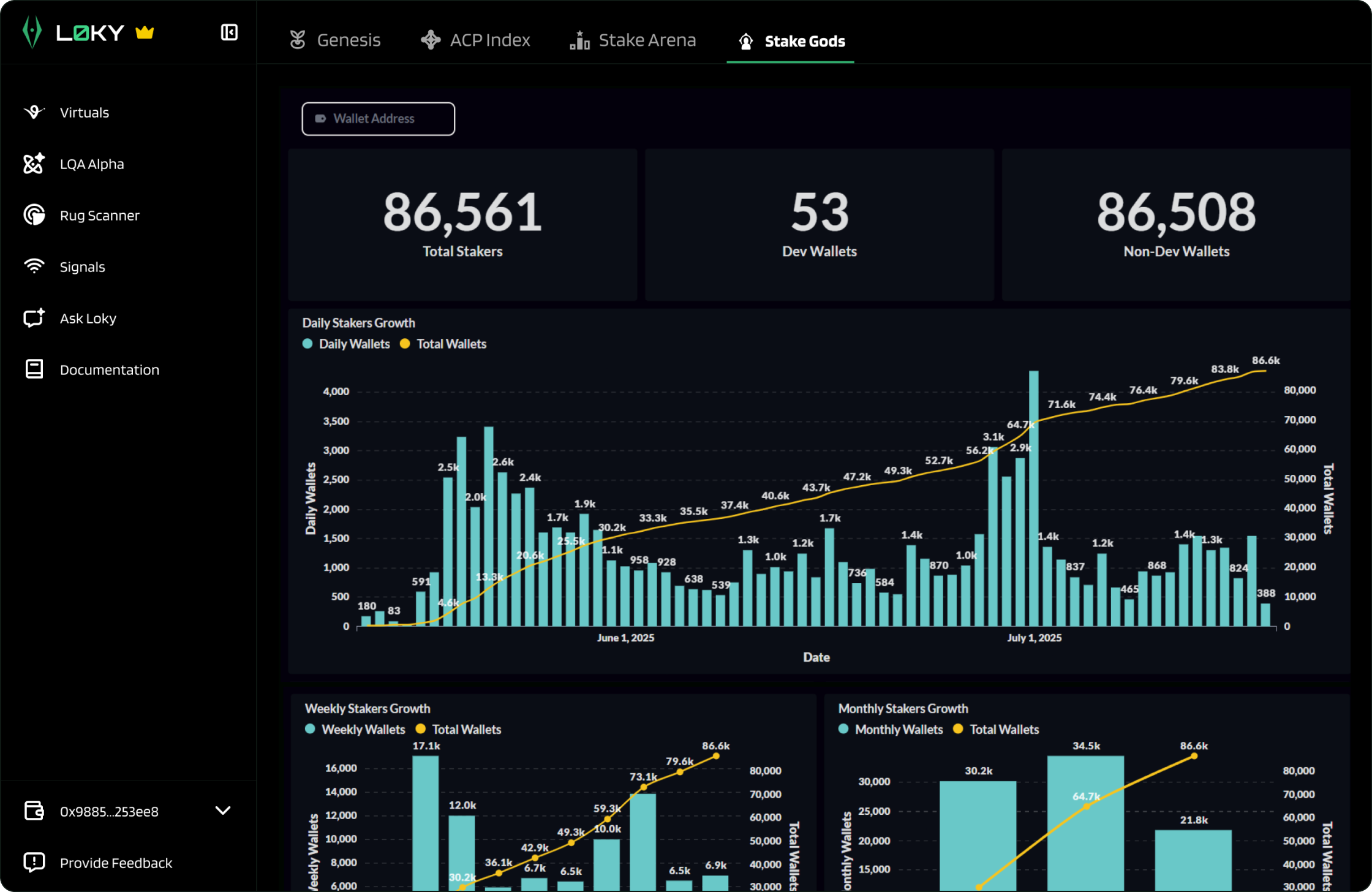Screen dimensions: 1372x892
Task: Click the 34.5k monthly bar
Action: click(1086, 823)
